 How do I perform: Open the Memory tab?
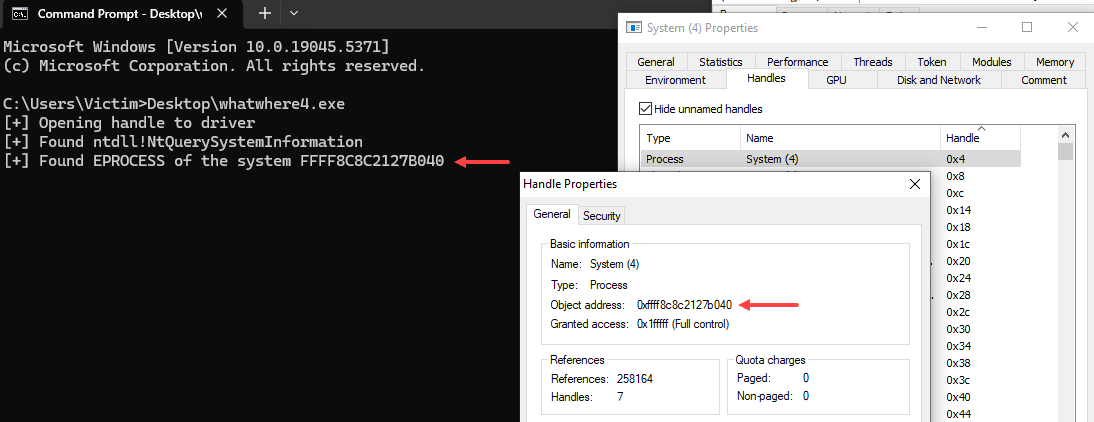coord(1055,62)
